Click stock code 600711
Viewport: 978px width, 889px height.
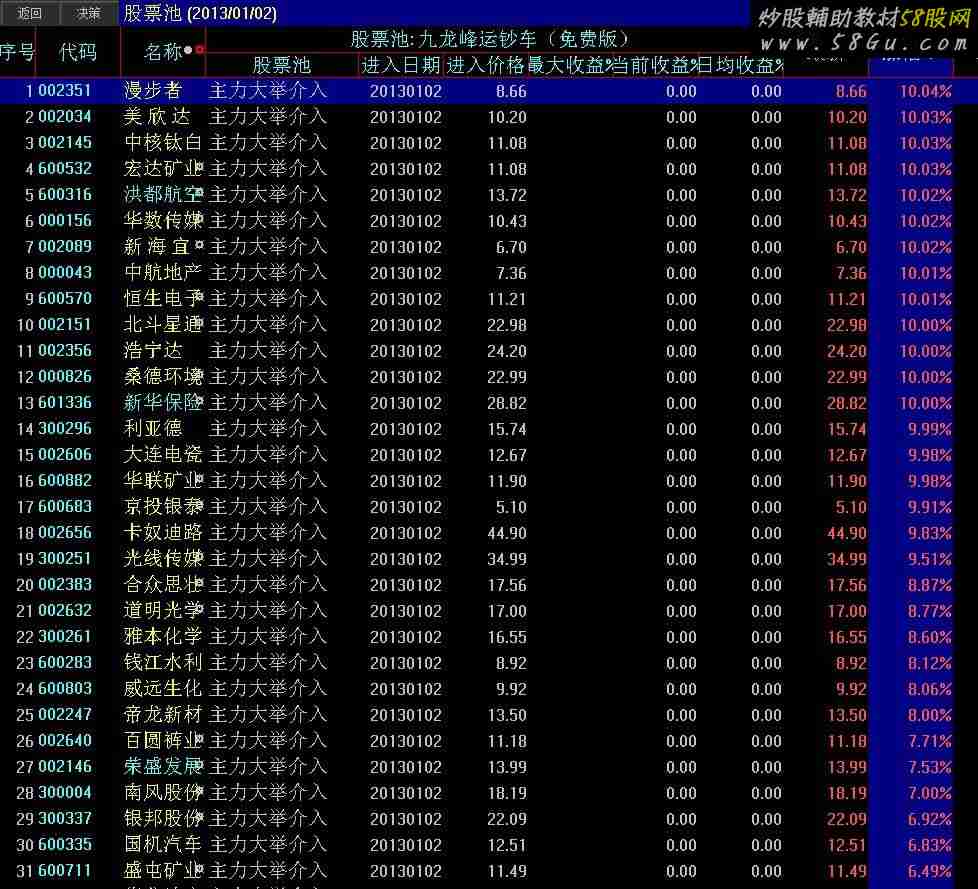(x=65, y=870)
